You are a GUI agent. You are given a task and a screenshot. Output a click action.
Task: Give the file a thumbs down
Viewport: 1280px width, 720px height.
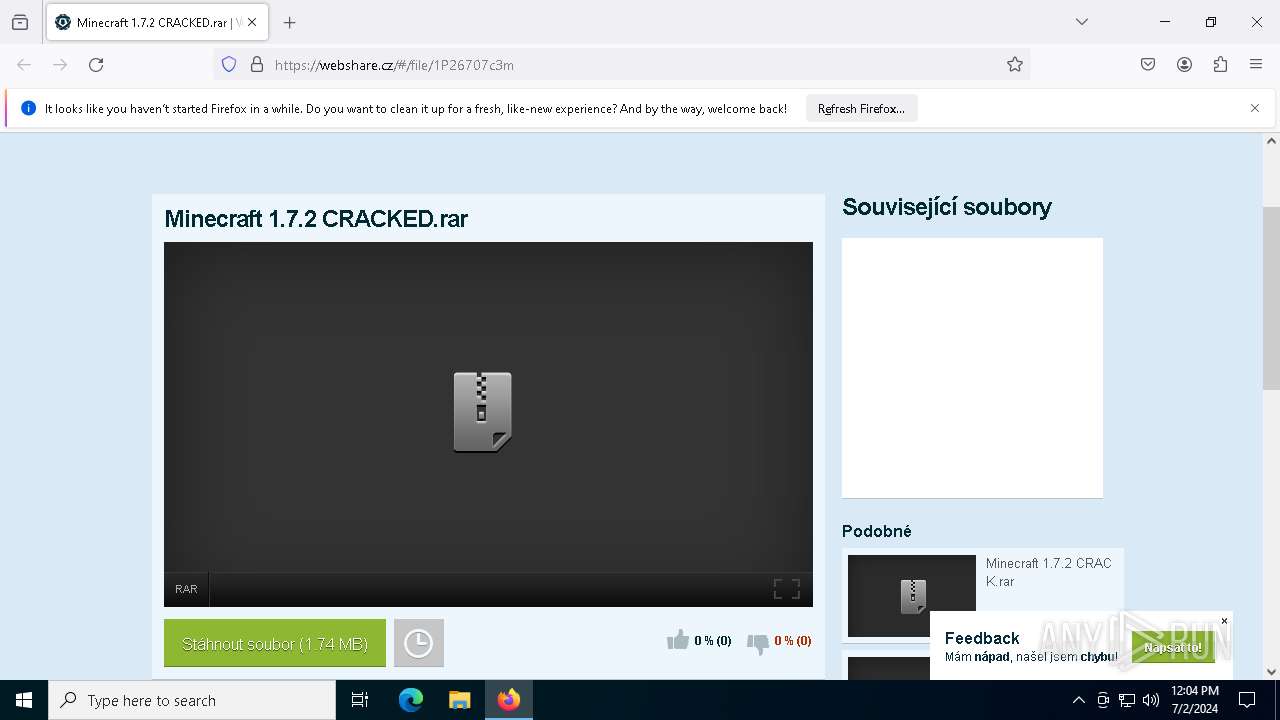pos(758,643)
